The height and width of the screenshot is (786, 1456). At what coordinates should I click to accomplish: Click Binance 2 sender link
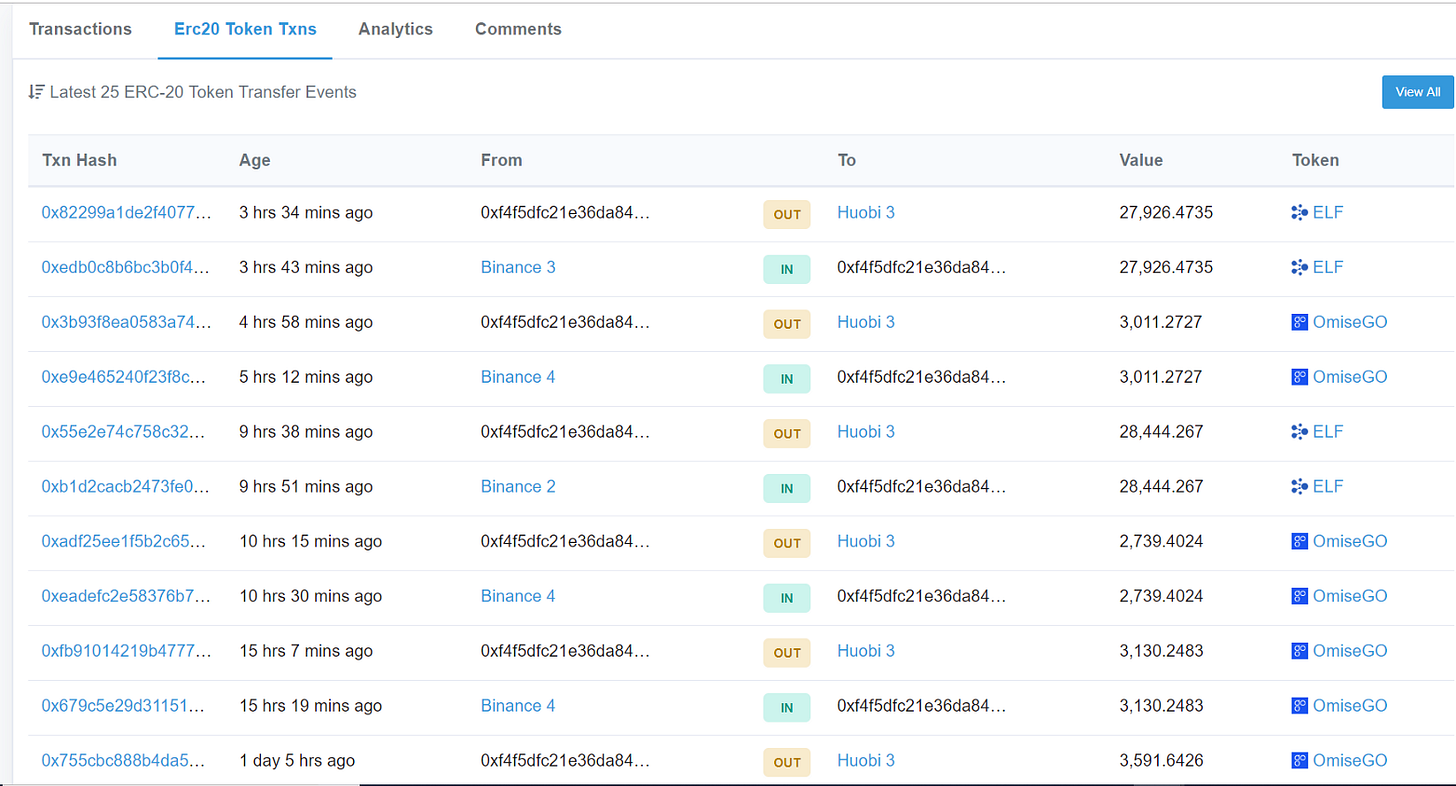click(518, 487)
